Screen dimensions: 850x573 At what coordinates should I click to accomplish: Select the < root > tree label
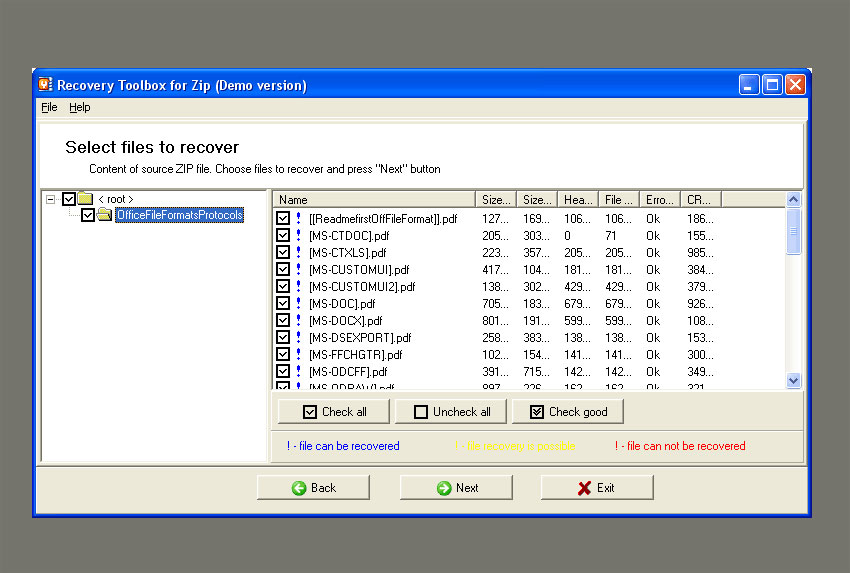click(115, 199)
